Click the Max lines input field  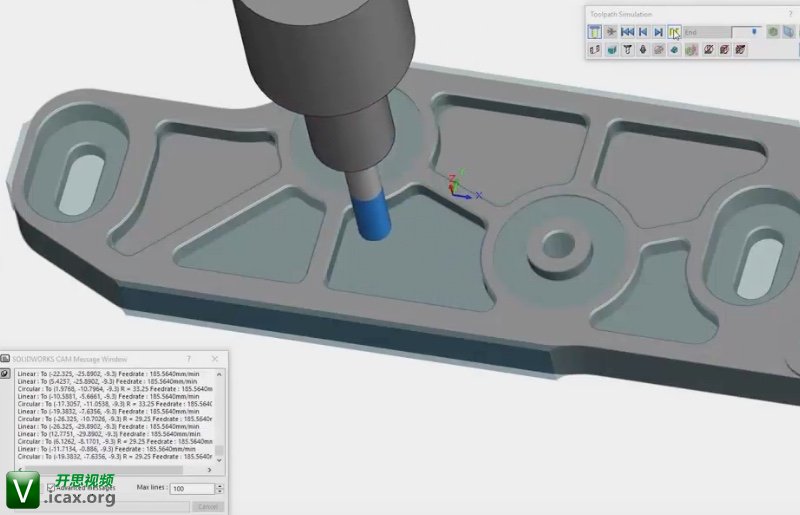click(x=192, y=488)
